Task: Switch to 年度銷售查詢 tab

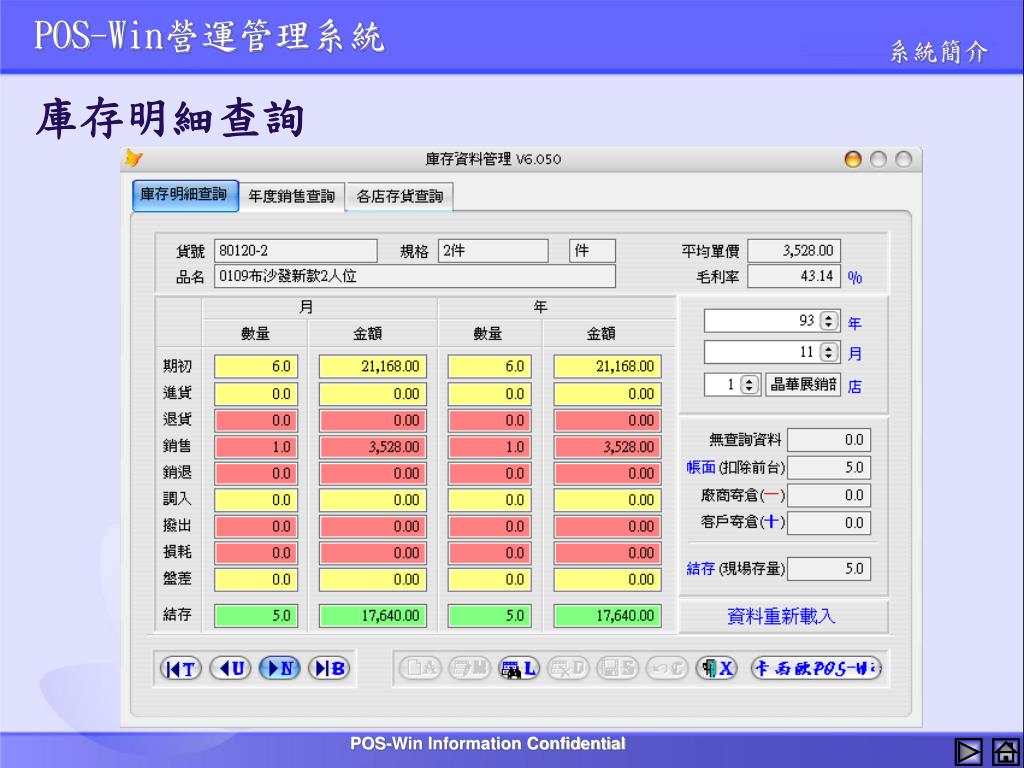Action: coord(292,197)
